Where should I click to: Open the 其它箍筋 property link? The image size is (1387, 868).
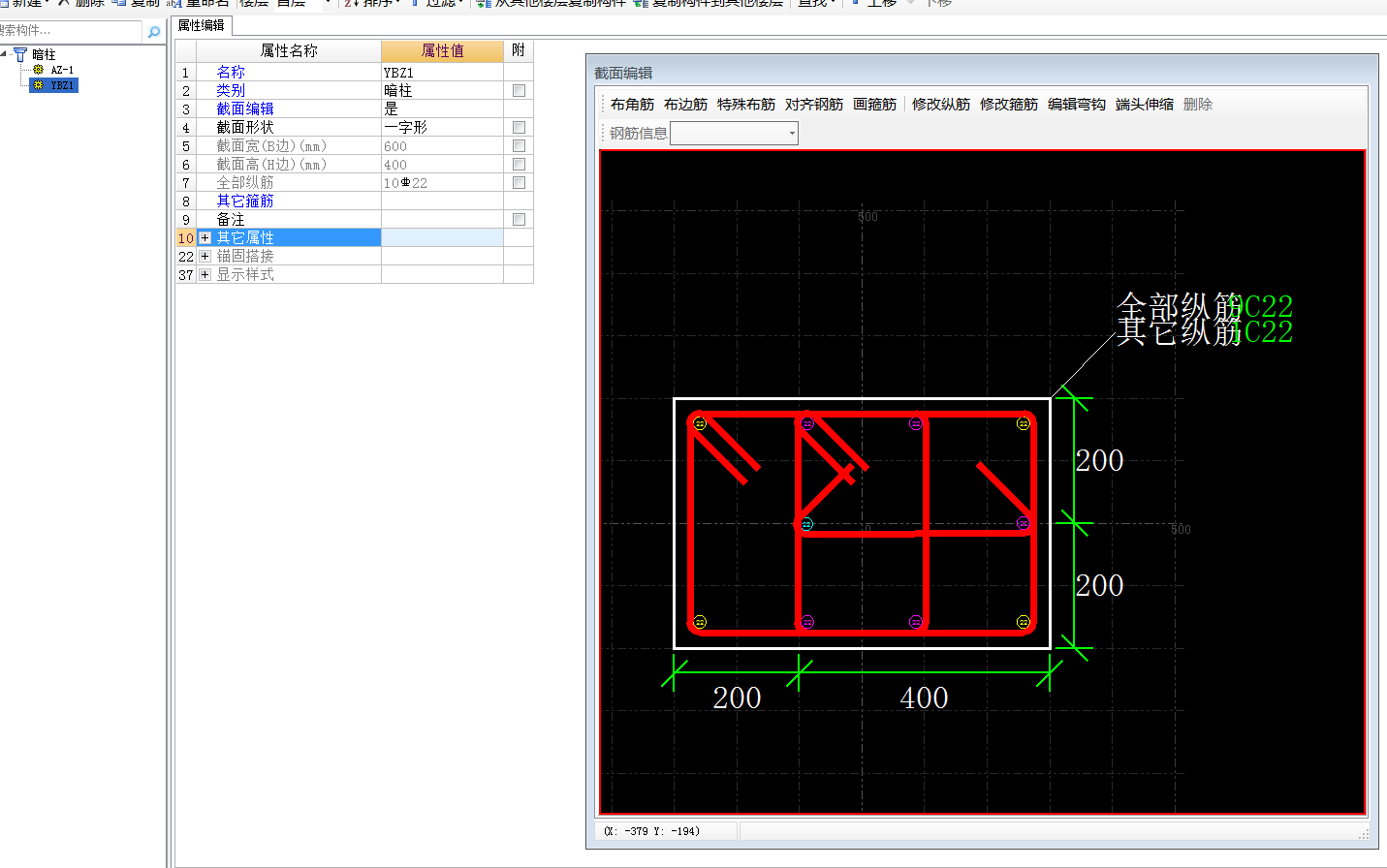245,201
